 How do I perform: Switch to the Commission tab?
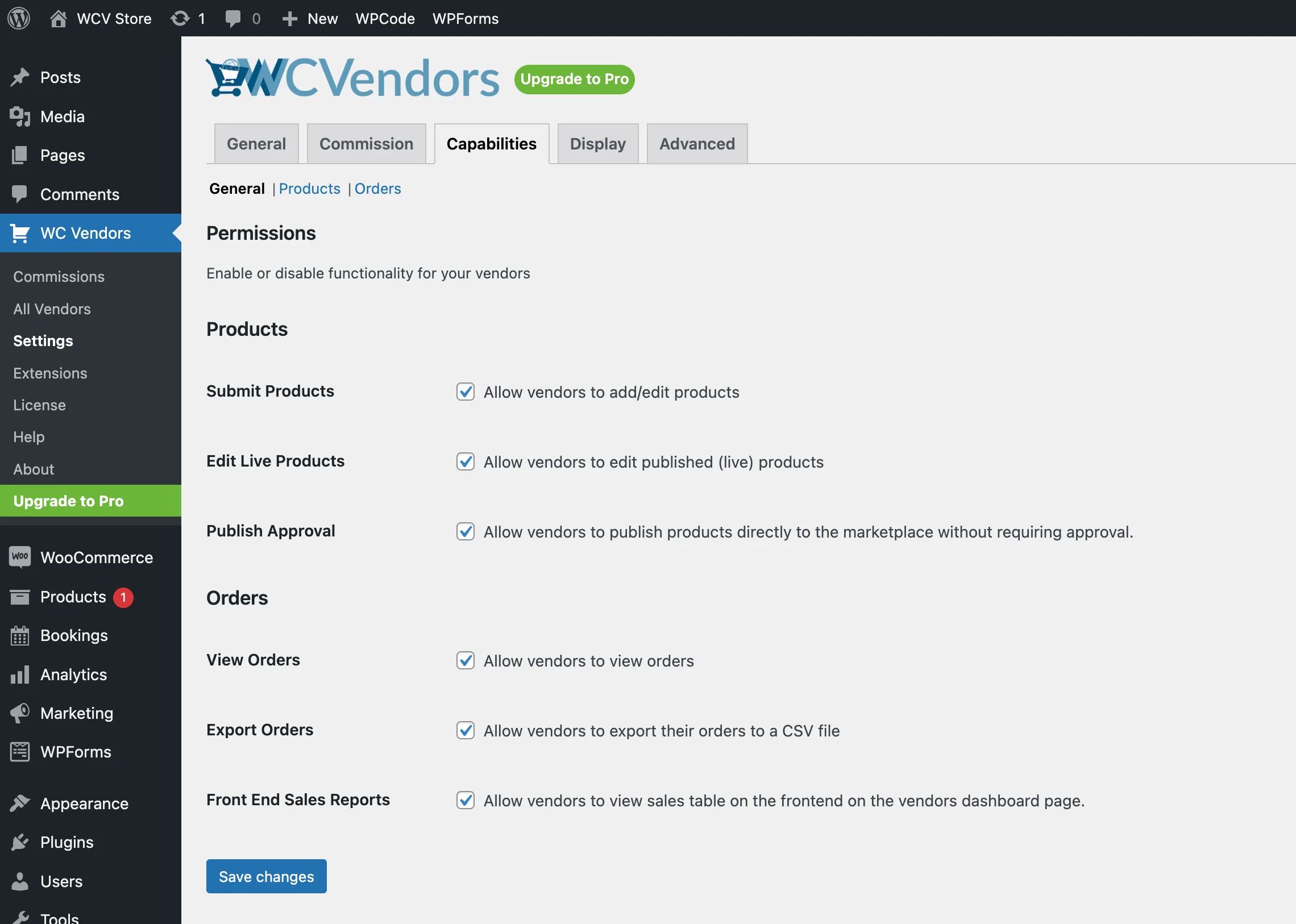(x=367, y=144)
